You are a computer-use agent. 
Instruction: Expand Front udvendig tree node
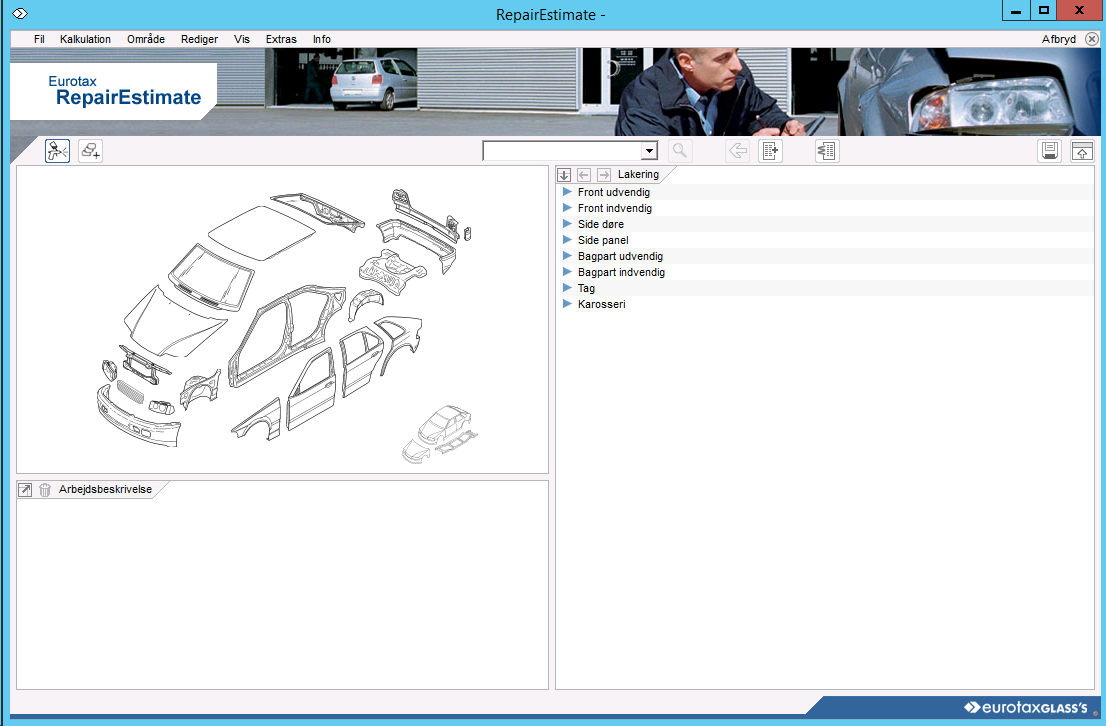[x=566, y=192]
